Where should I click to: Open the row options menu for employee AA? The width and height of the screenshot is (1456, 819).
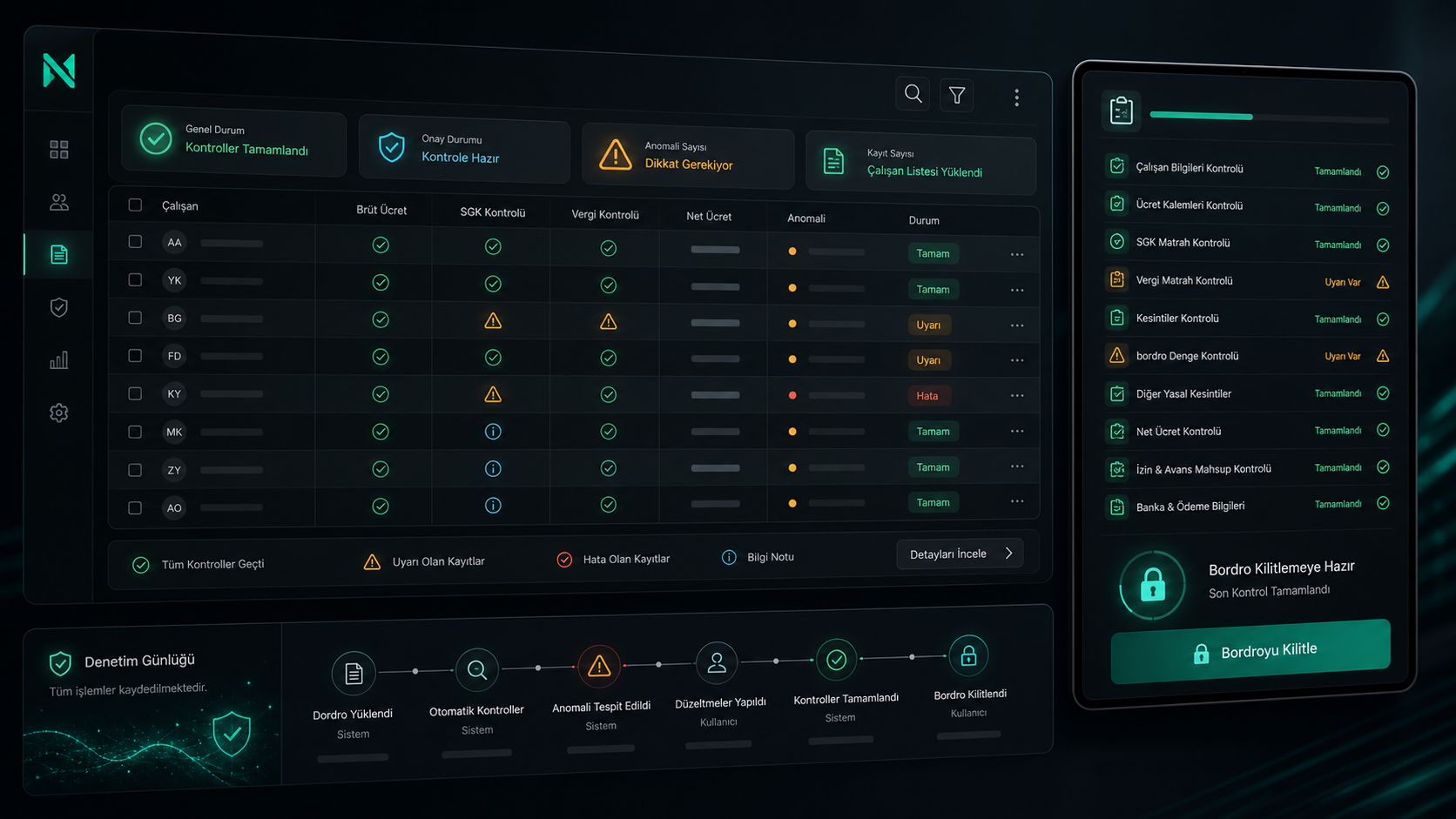pos(1017,254)
